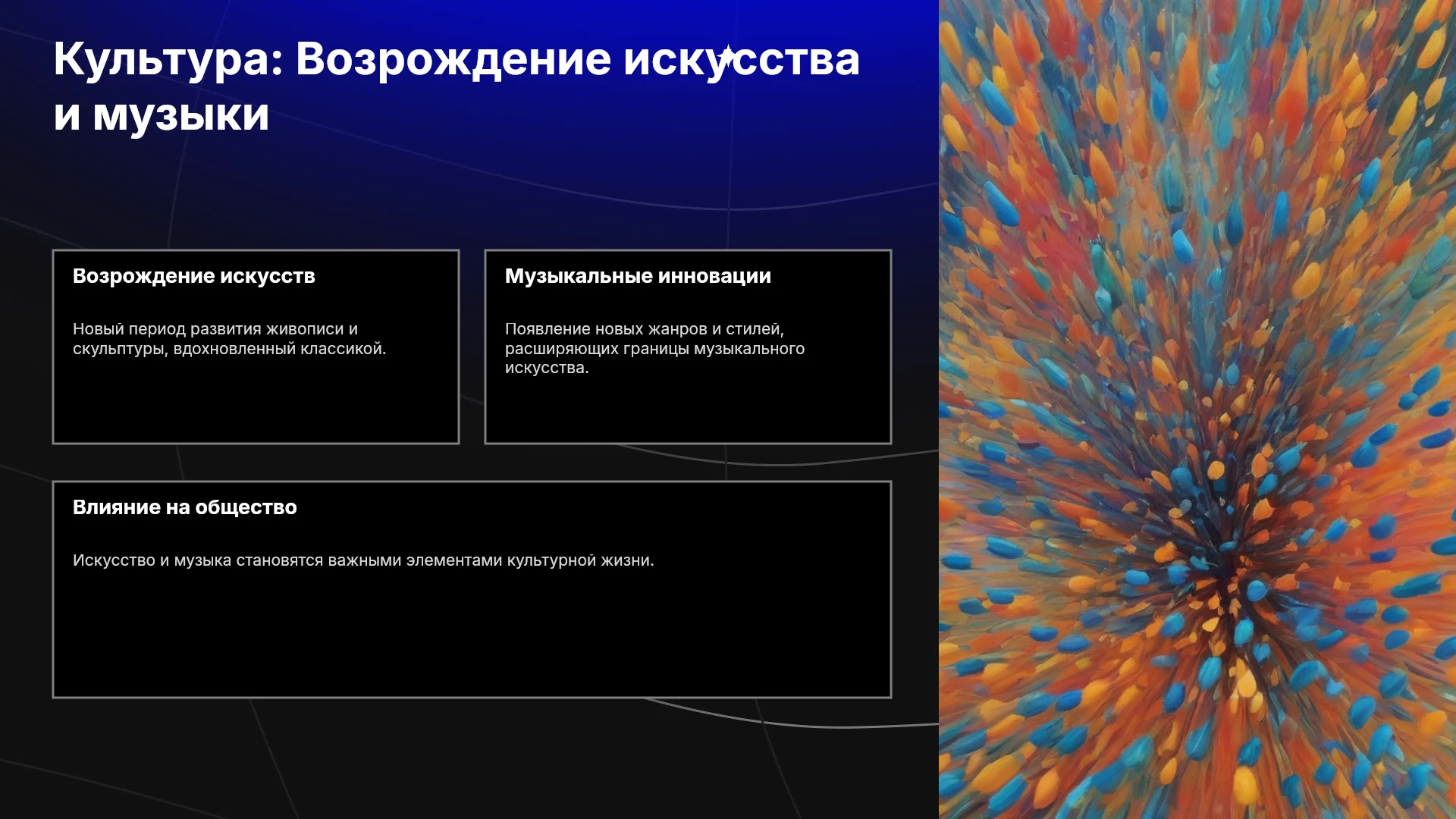Click the sentence beginning "Искусство и музыка становятся"
1456x819 pixels.
pyautogui.click(x=363, y=560)
